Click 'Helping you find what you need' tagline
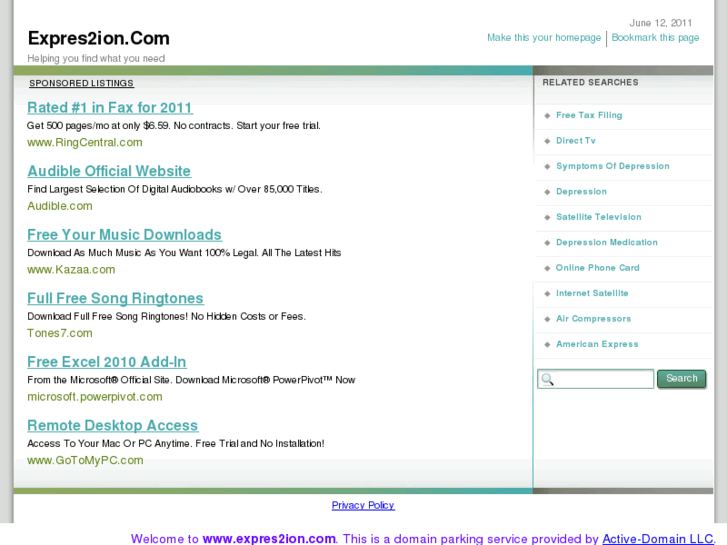Image resolution: width=727 pixels, height=545 pixels. point(96,58)
